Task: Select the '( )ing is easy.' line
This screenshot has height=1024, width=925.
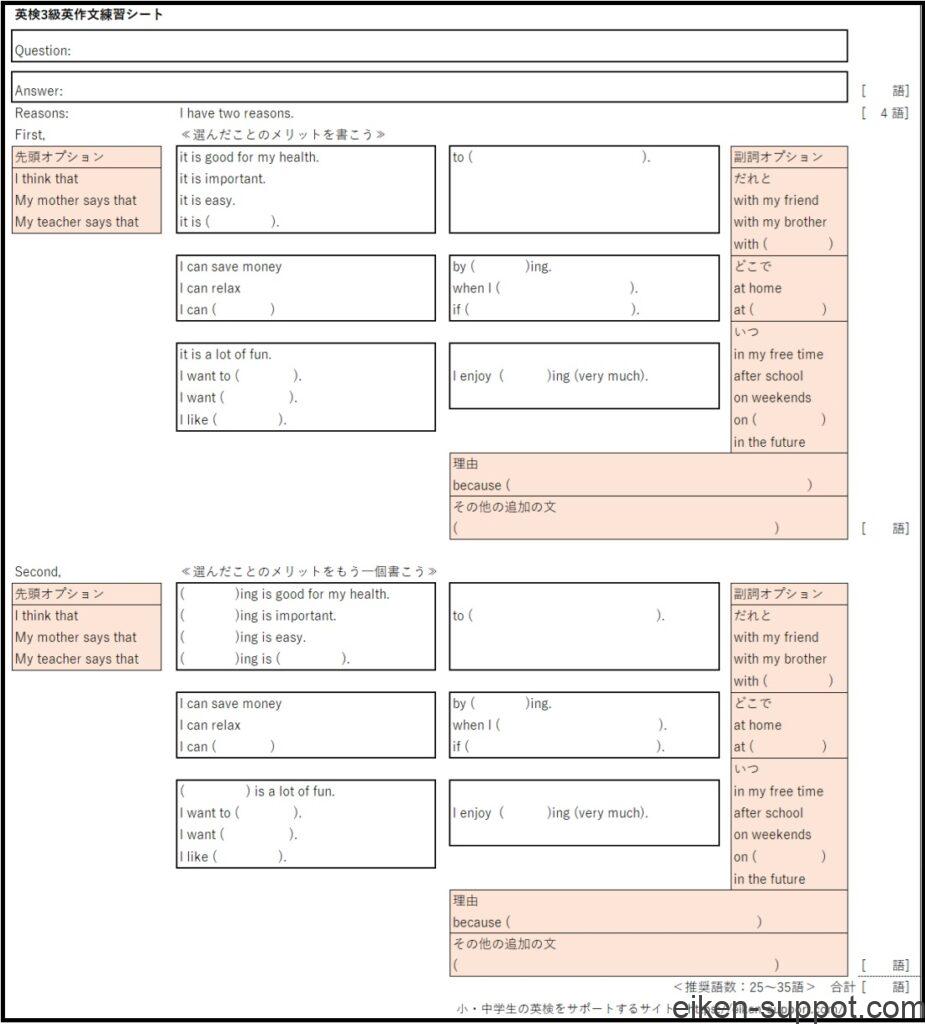Action: (243, 638)
